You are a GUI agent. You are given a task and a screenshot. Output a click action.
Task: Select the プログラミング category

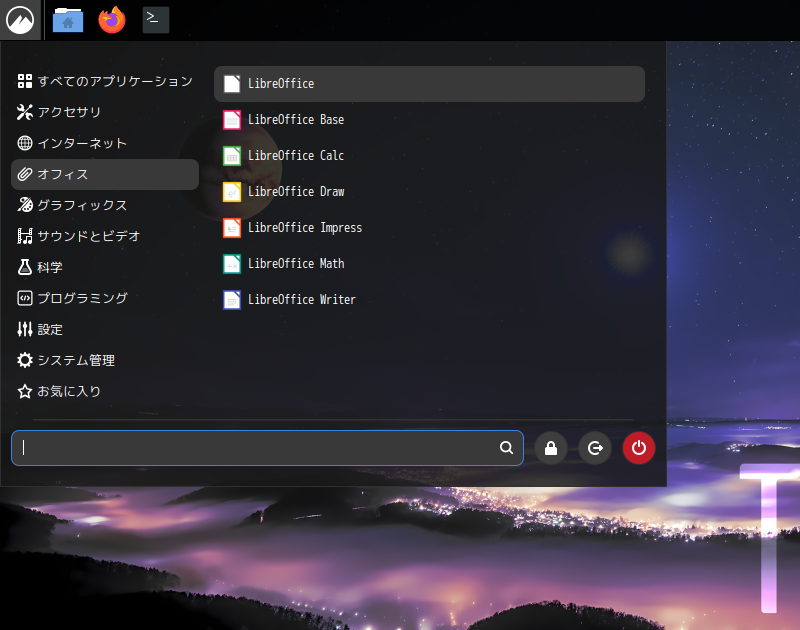click(x=105, y=298)
